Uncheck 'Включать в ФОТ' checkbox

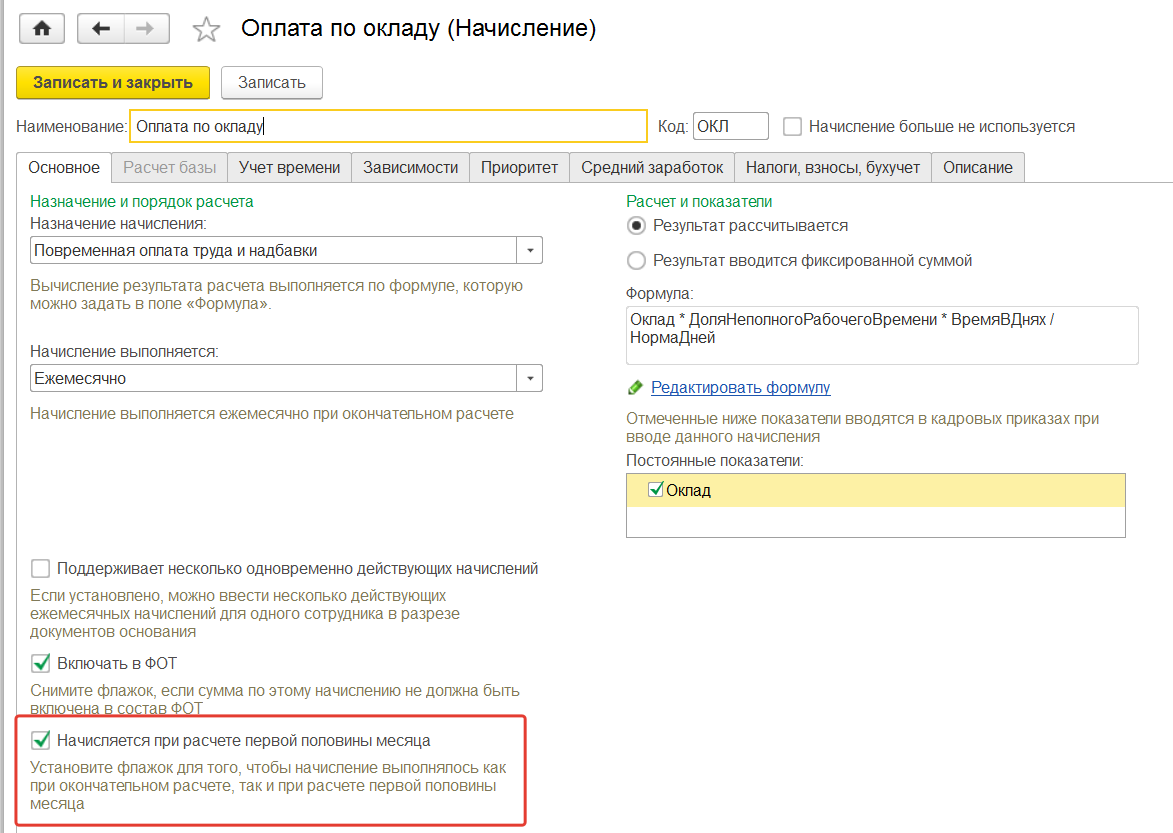(40, 663)
